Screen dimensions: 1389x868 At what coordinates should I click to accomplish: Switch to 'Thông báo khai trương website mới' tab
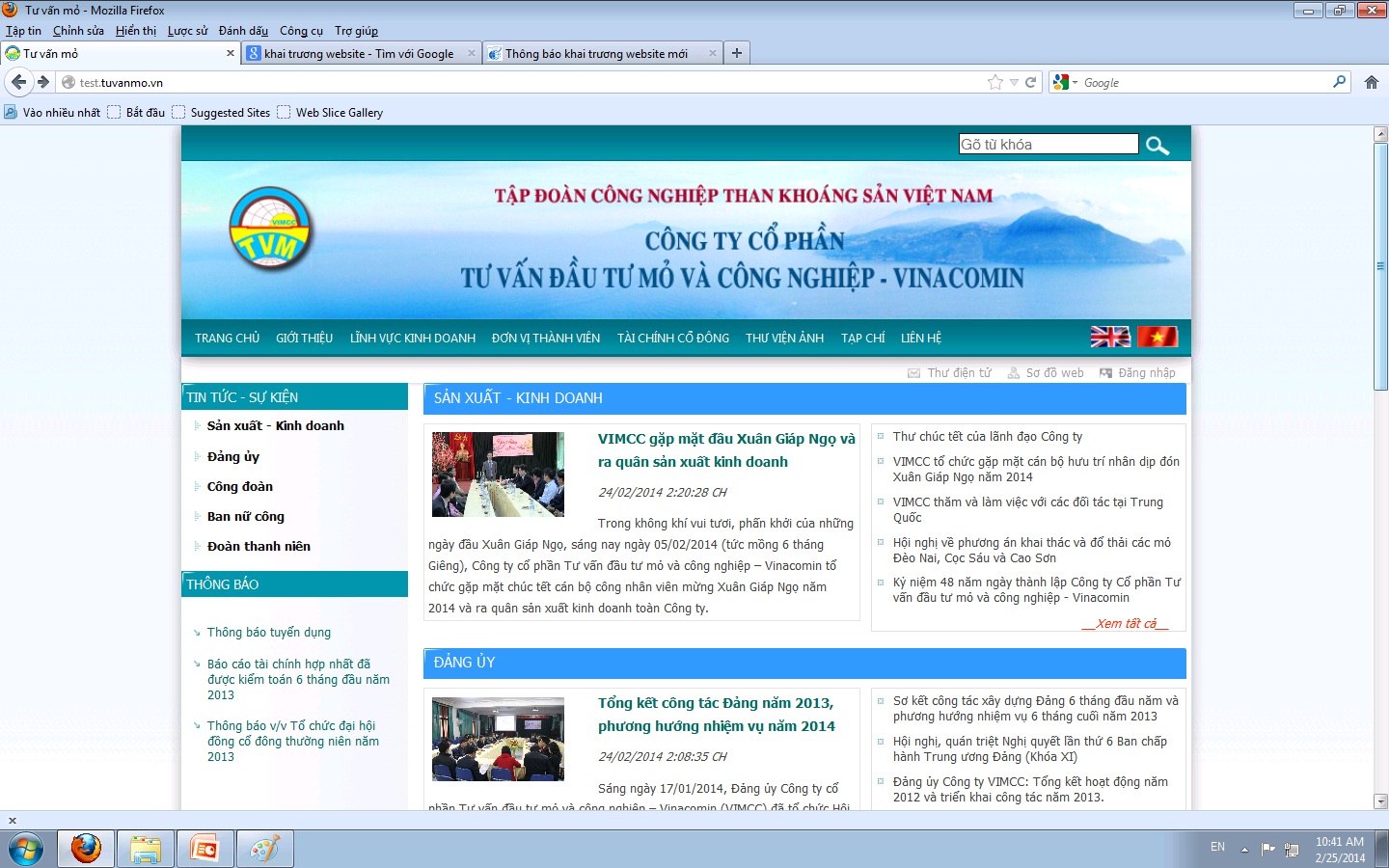(596, 53)
